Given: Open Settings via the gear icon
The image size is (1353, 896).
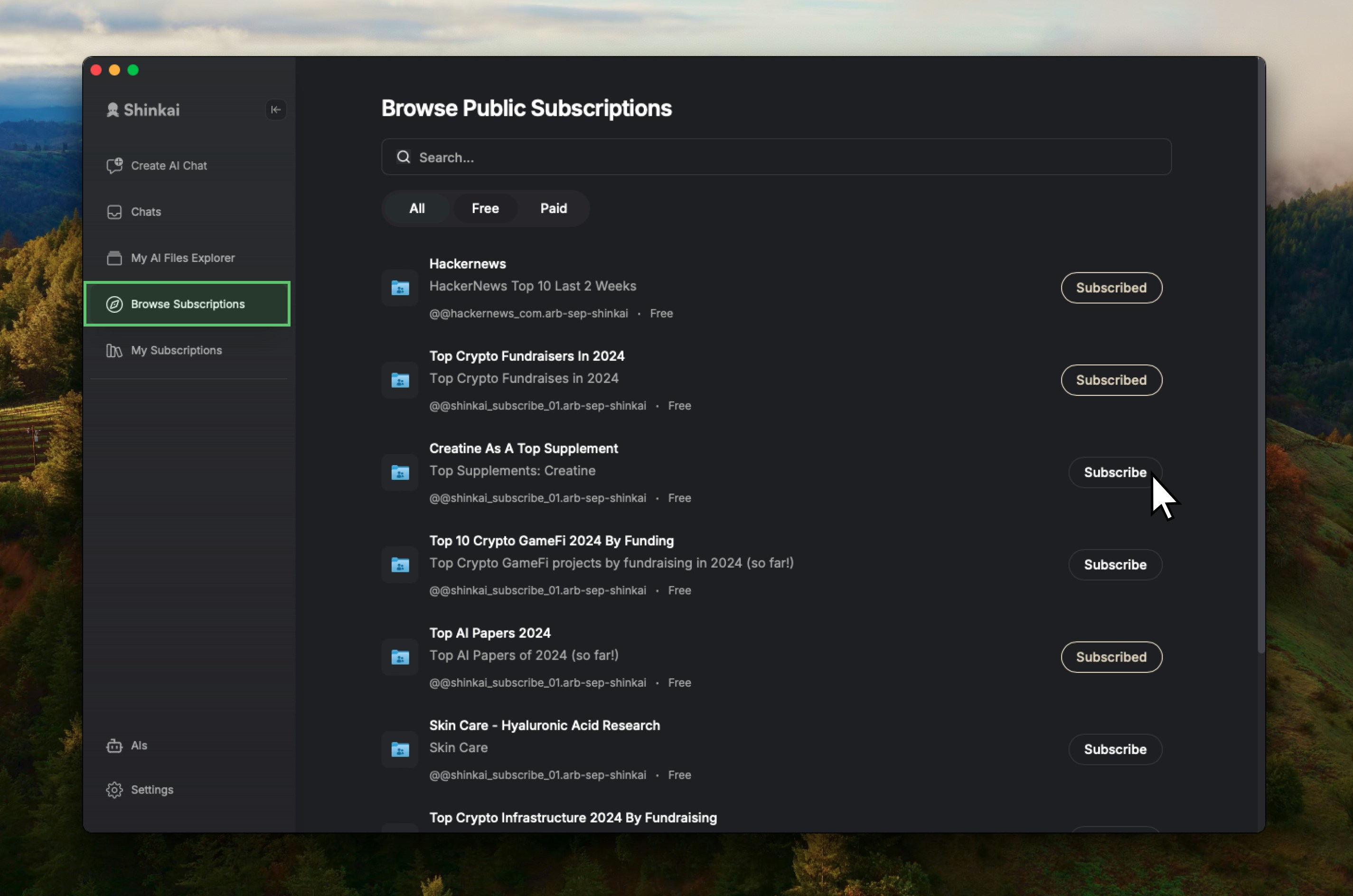Looking at the screenshot, I should [114, 790].
